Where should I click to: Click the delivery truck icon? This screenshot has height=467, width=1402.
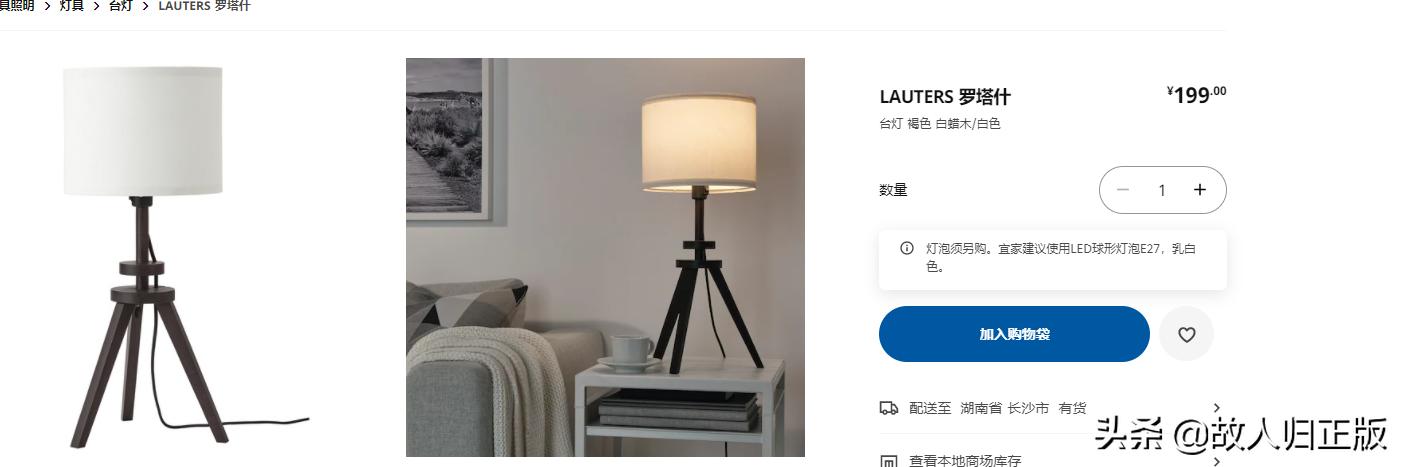coord(889,408)
